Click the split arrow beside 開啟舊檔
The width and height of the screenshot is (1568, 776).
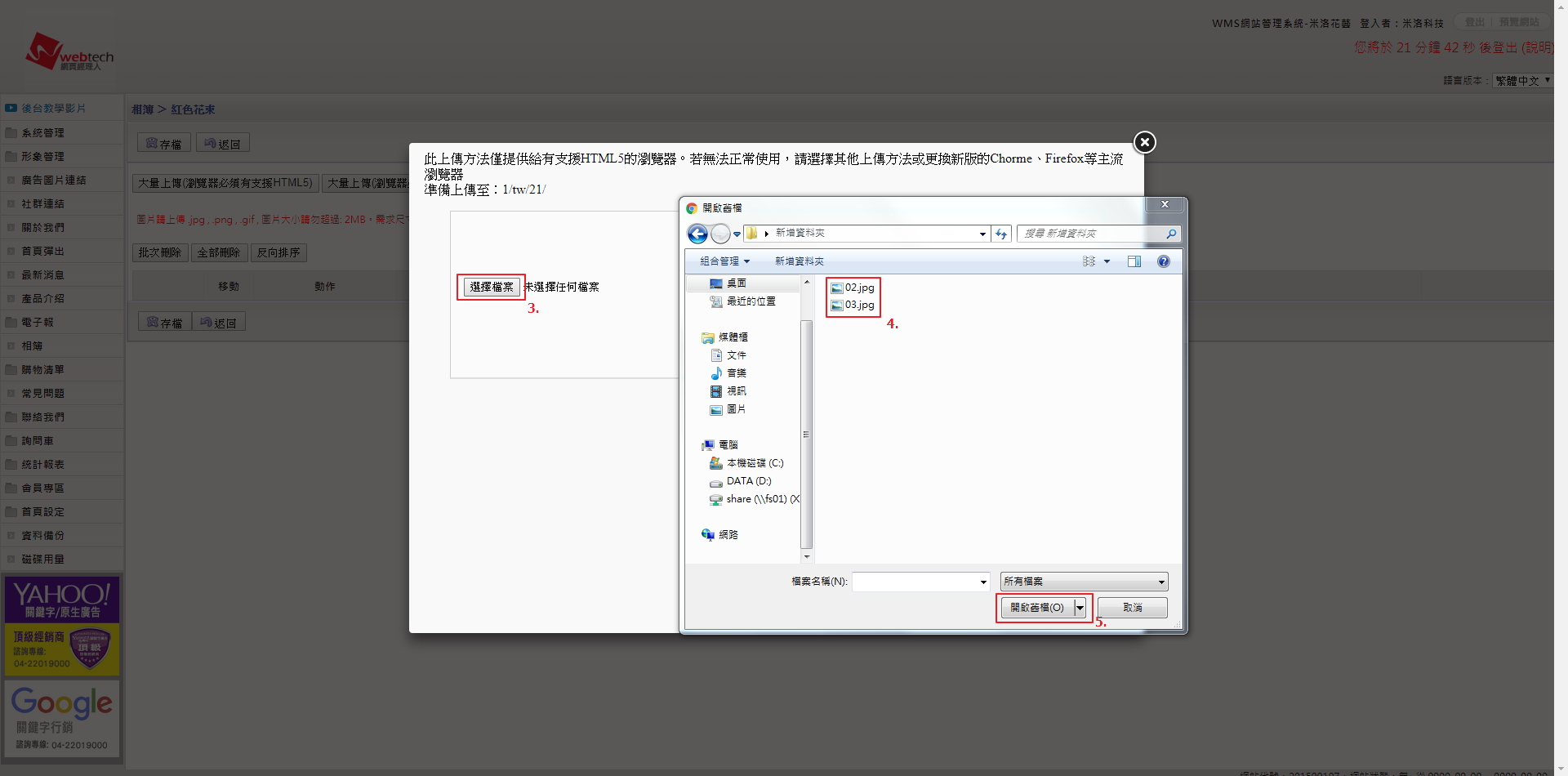[1080, 608]
